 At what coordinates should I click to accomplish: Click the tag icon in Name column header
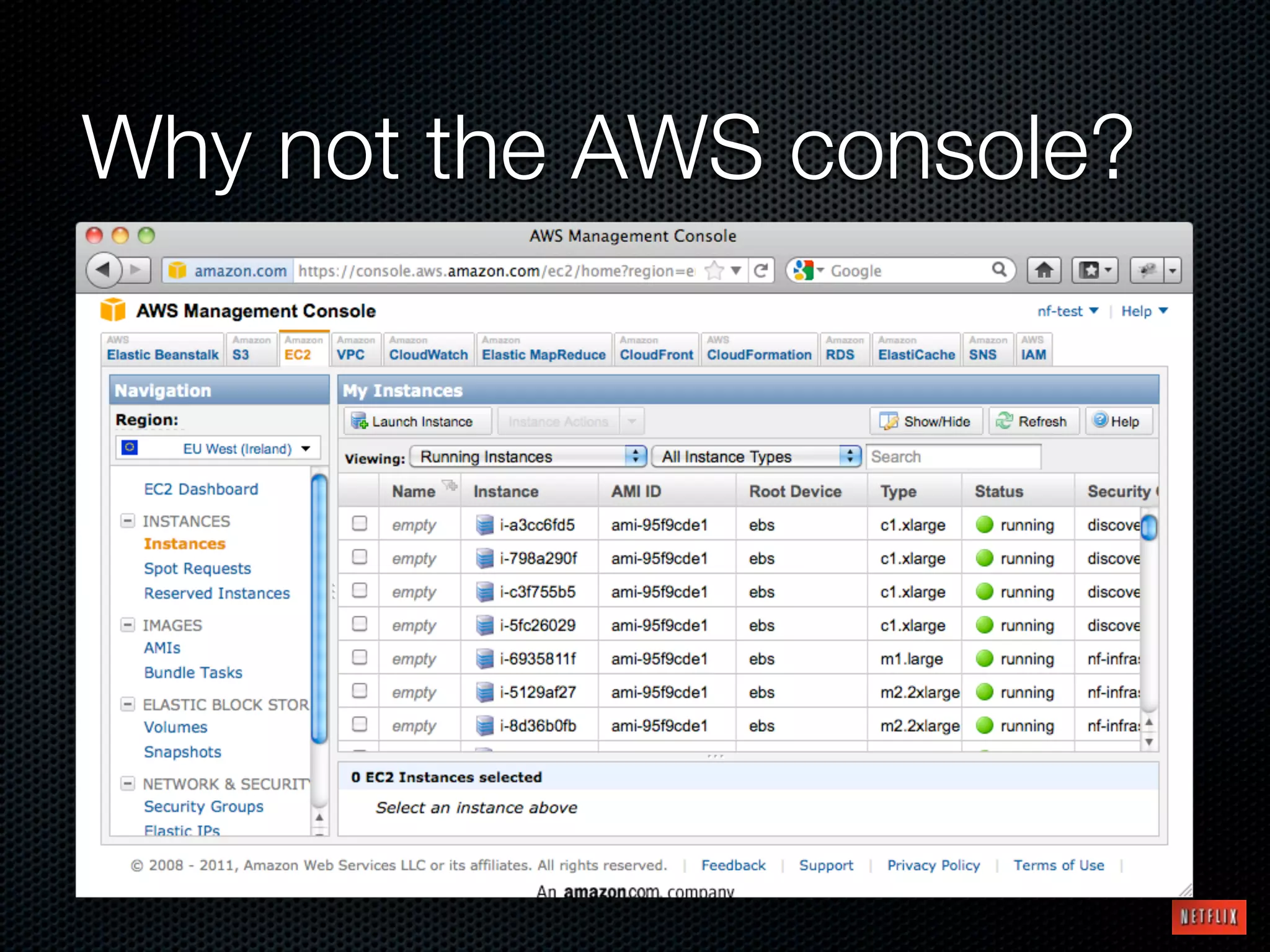click(x=450, y=485)
